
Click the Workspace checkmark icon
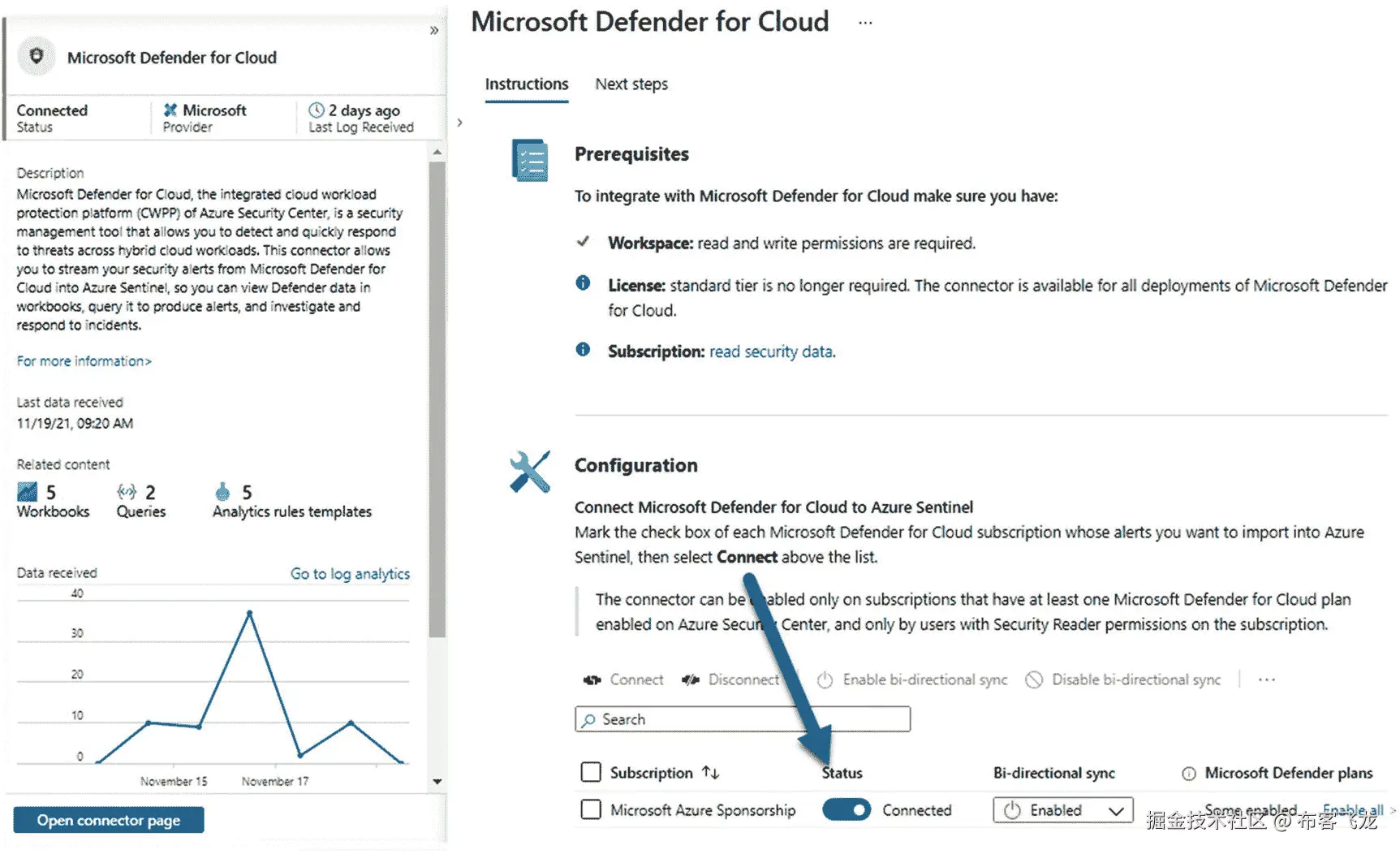[x=583, y=242]
